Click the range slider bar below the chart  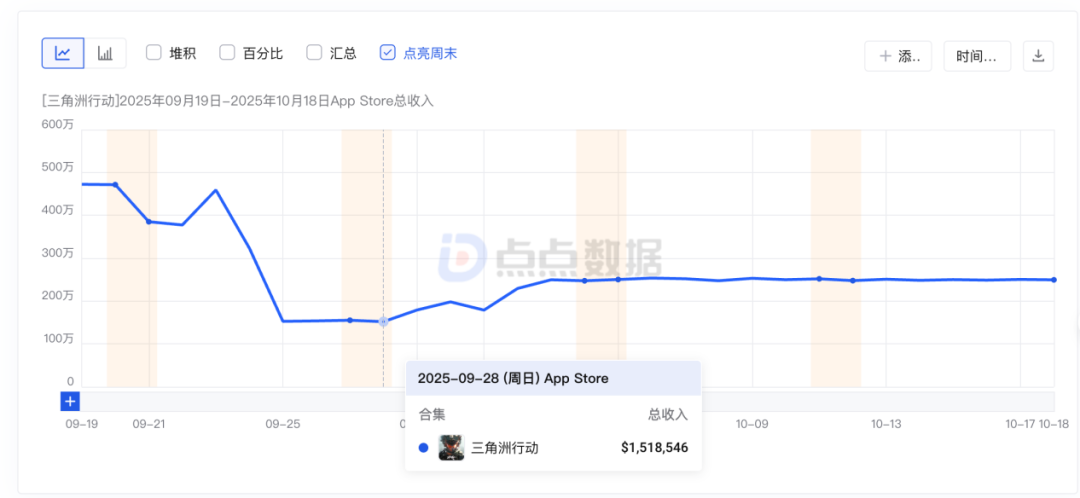click(568, 402)
